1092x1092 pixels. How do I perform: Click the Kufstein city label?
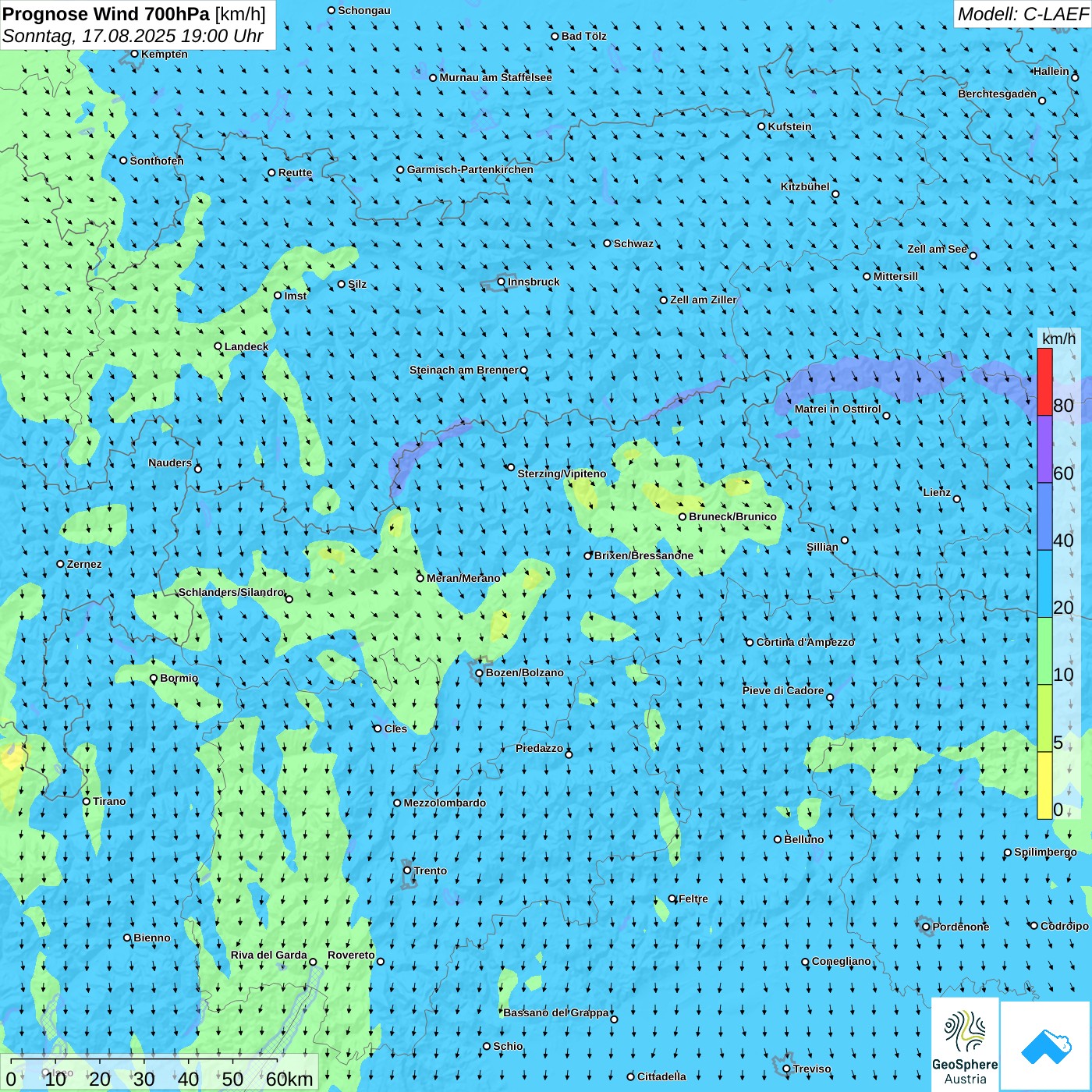pos(789,126)
